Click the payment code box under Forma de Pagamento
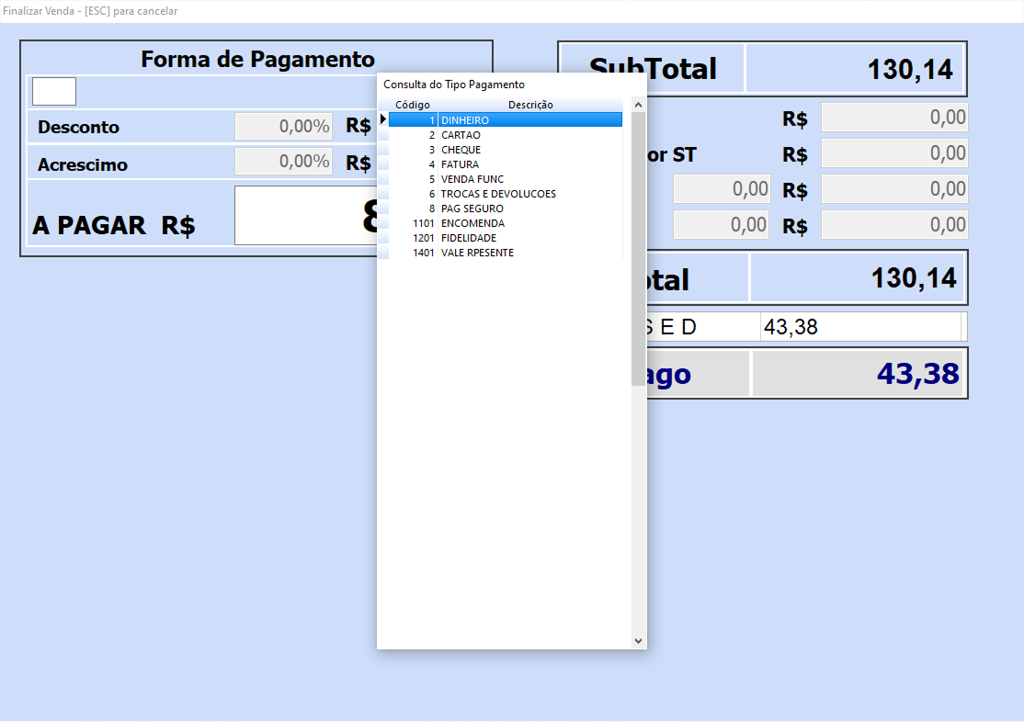This screenshot has height=722, width=1024. [x=54, y=91]
